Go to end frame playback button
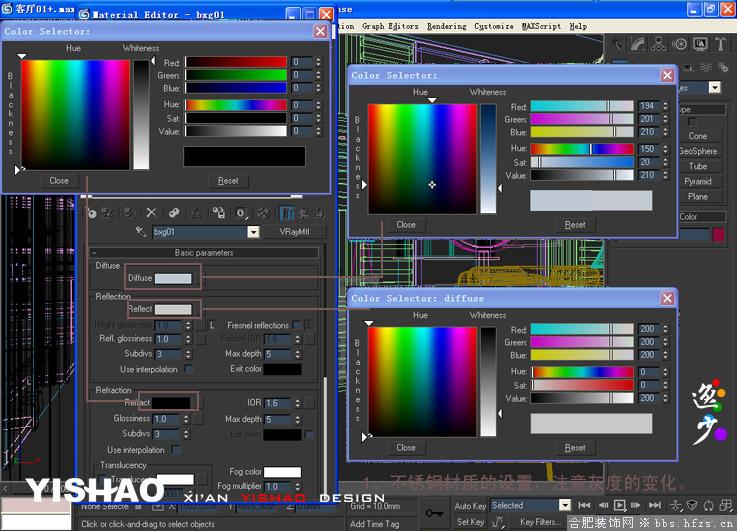 tap(654, 505)
